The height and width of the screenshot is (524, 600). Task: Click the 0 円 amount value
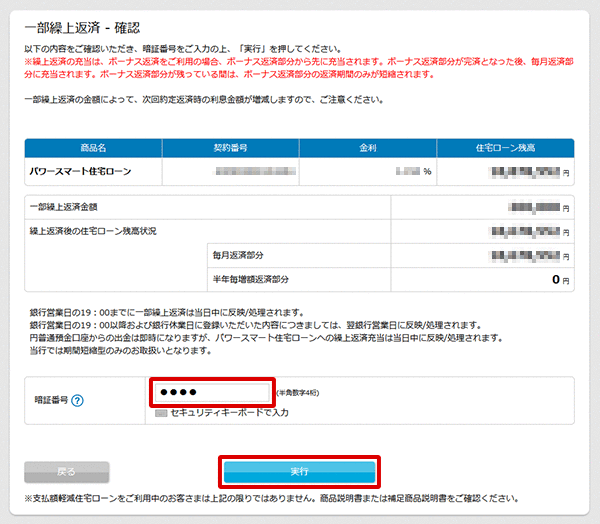tap(558, 280)
